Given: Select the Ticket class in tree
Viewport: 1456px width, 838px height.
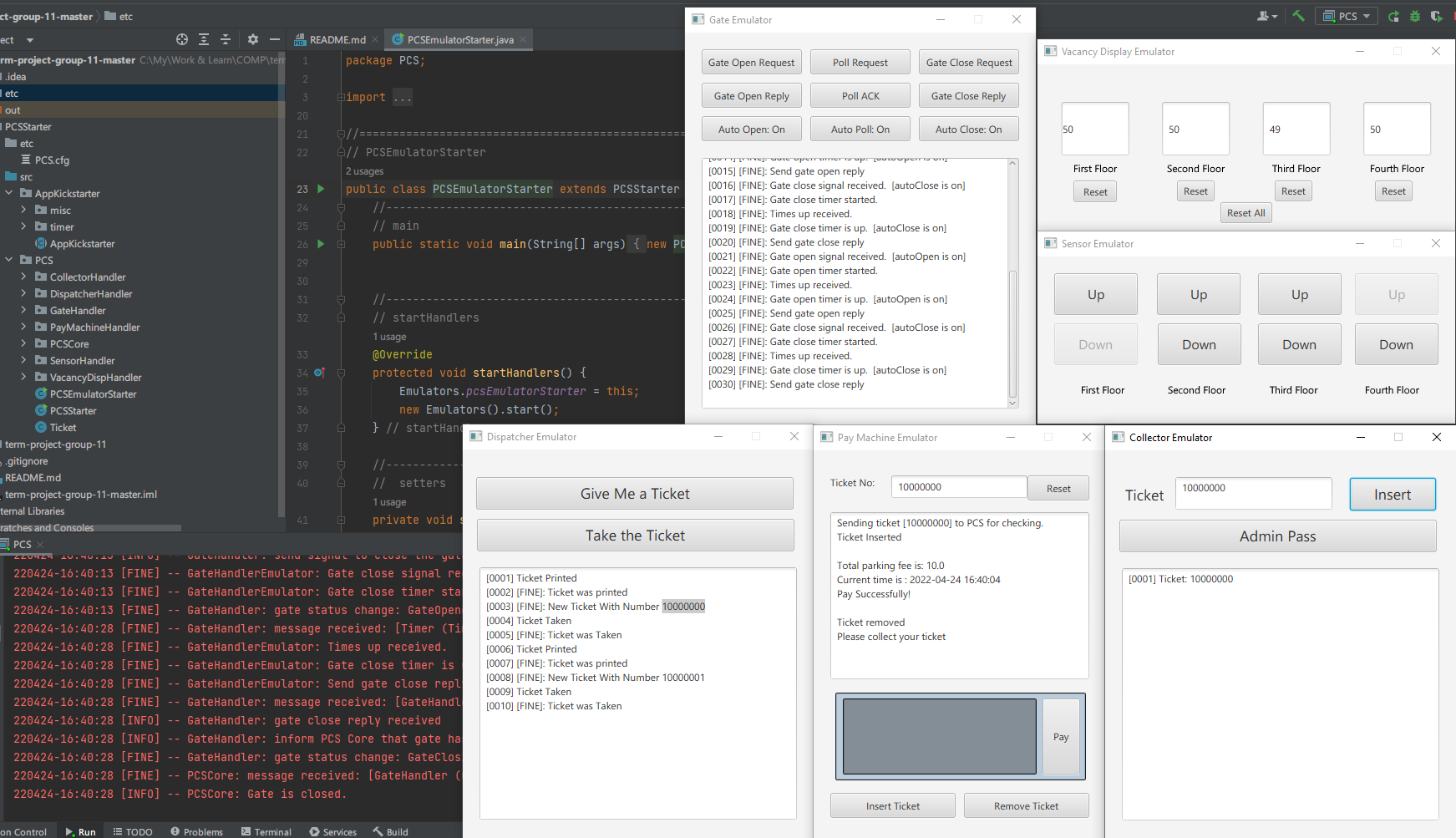Looking at the screenshot, I should (63, 427).
